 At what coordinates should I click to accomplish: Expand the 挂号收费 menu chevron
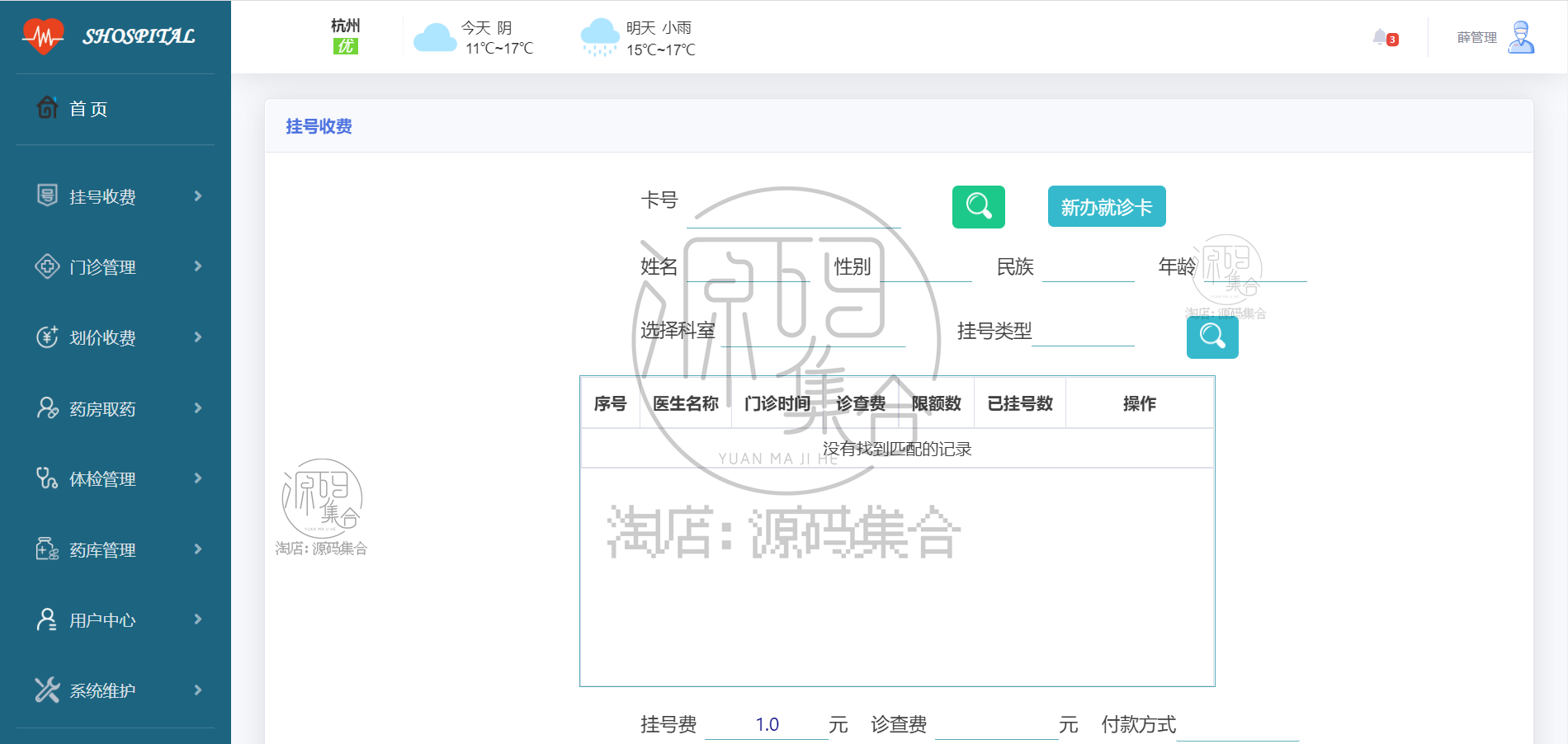point(198,195)
